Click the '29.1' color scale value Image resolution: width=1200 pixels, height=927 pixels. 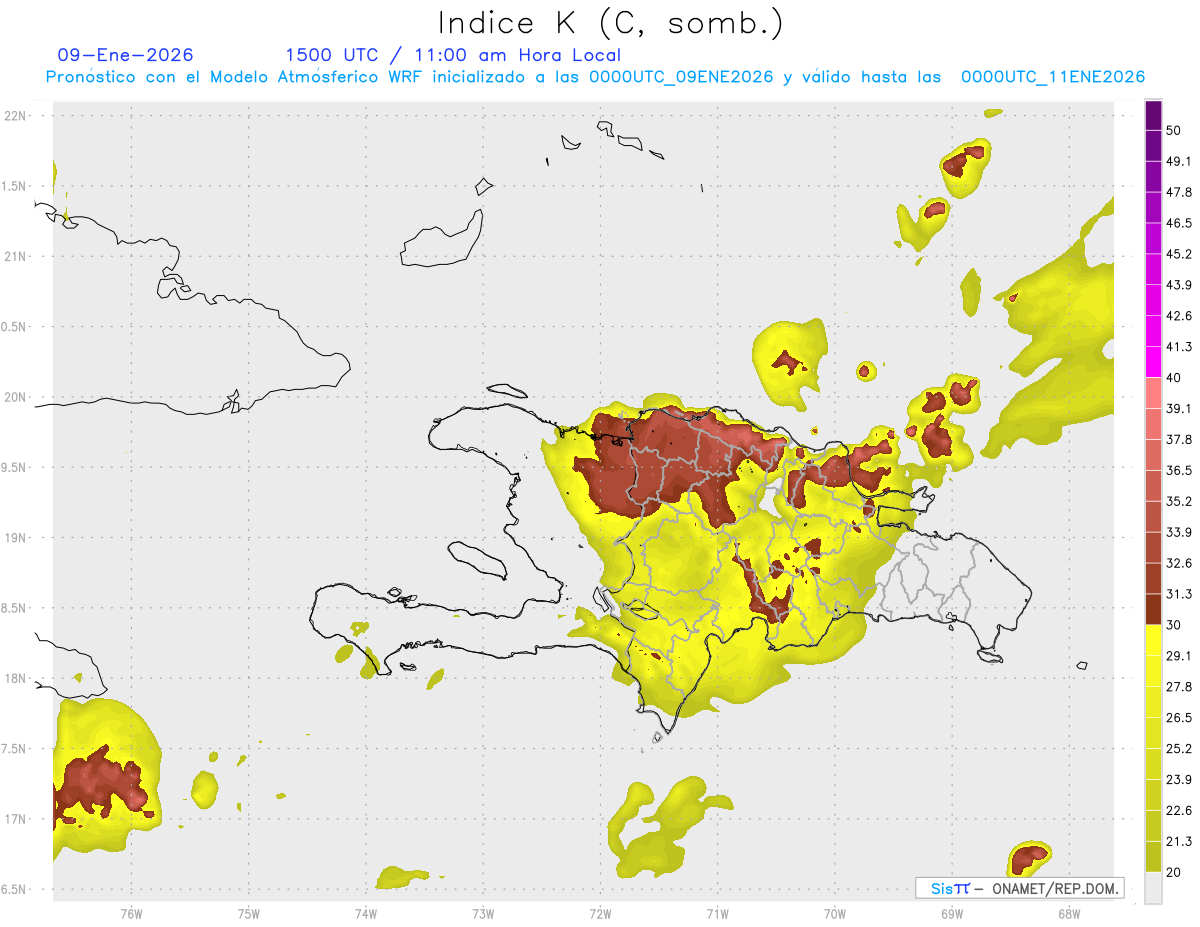[x=1179, y=655]
